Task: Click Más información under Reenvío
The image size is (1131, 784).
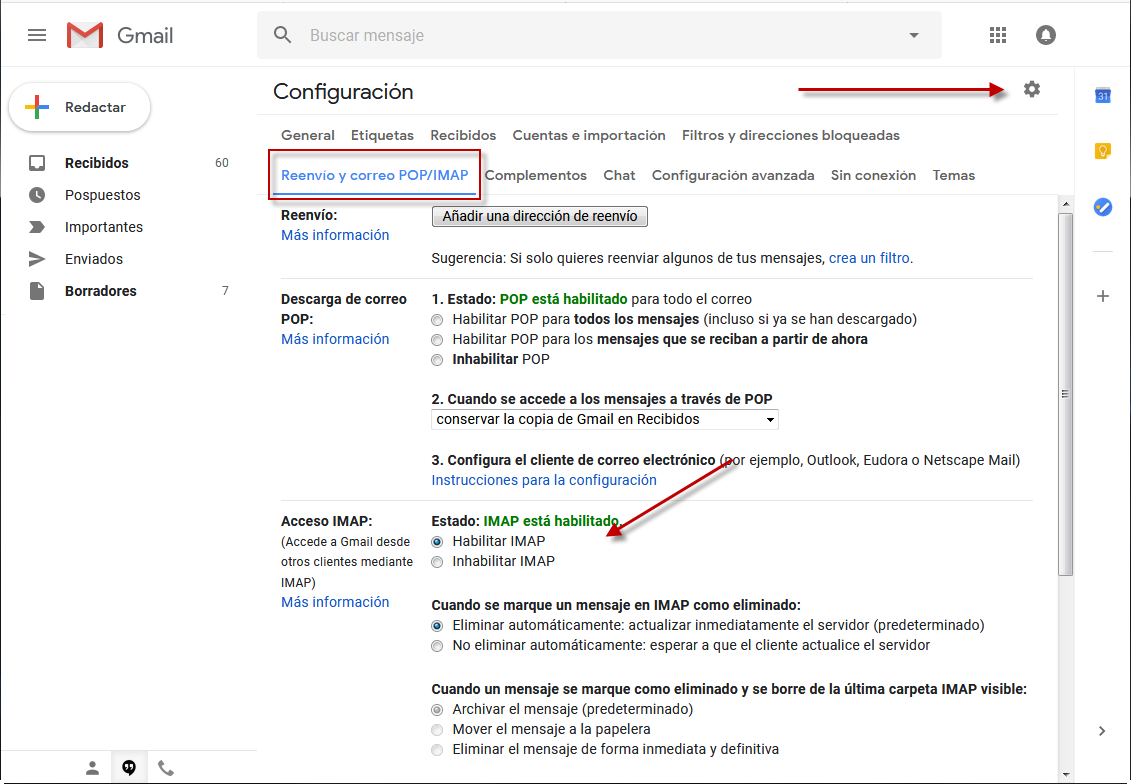Action: tap(335, 235)
